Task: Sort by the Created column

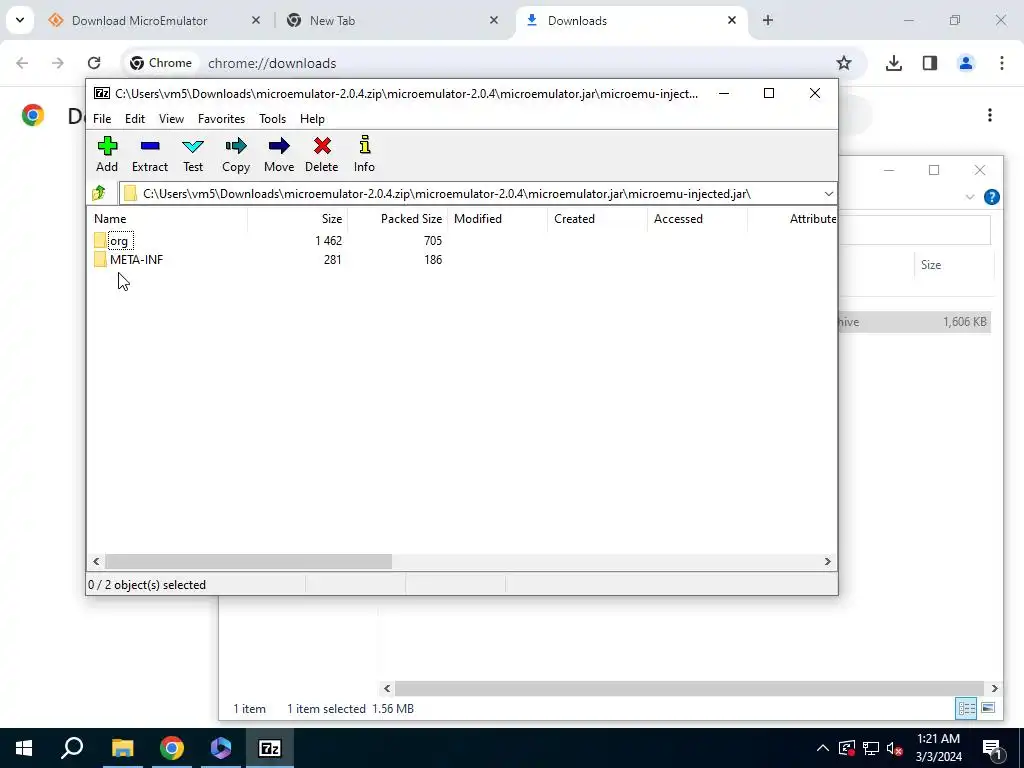Action: [597, 219]
